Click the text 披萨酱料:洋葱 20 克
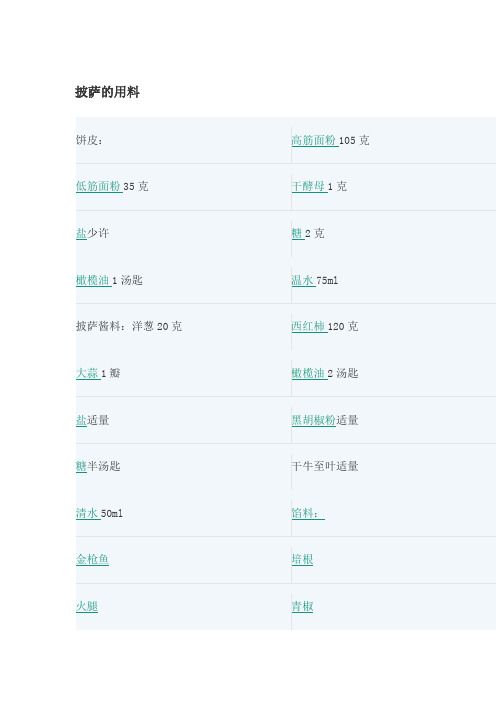The image size is (496, 702). click(x=129, y=326)
